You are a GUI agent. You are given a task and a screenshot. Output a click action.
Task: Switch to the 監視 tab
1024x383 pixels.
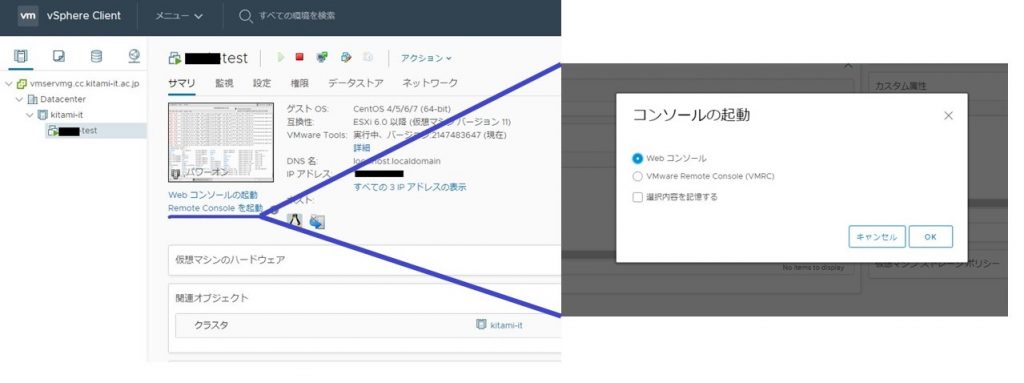224,83
